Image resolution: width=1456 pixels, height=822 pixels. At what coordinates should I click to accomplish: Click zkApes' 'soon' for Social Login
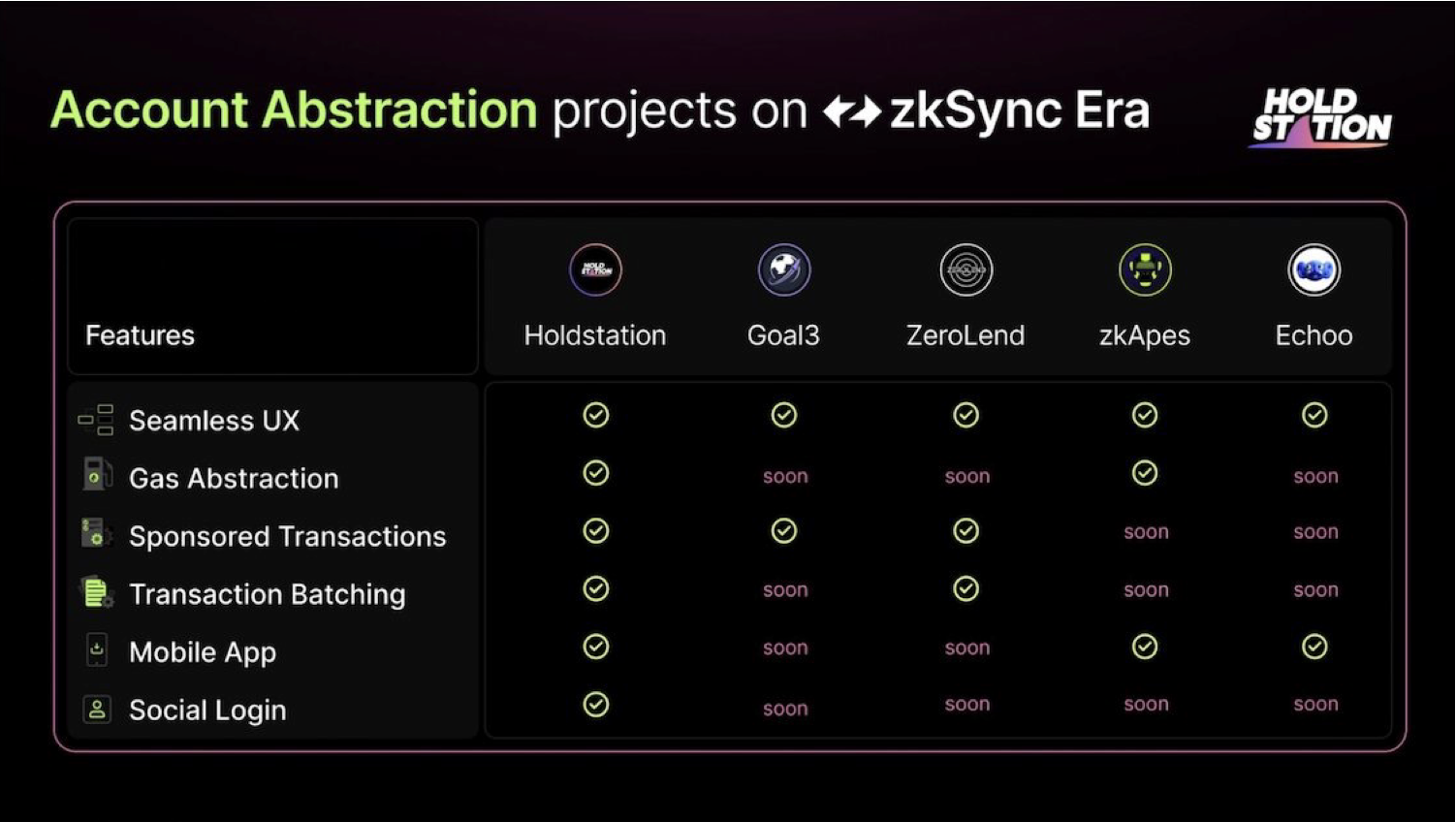click(1146, 705)
